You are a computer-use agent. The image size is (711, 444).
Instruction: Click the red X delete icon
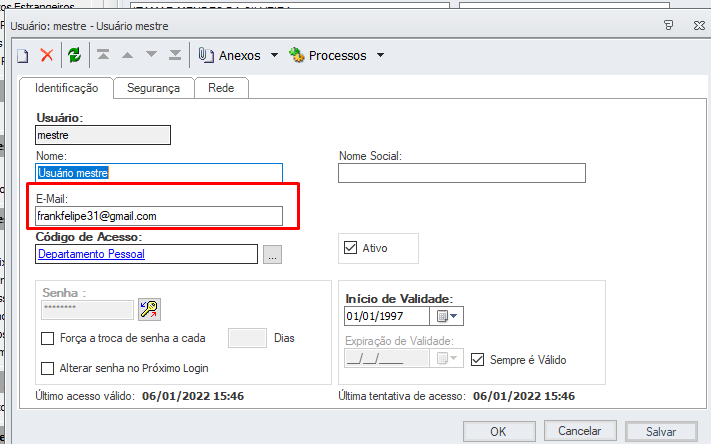[47, 55]
